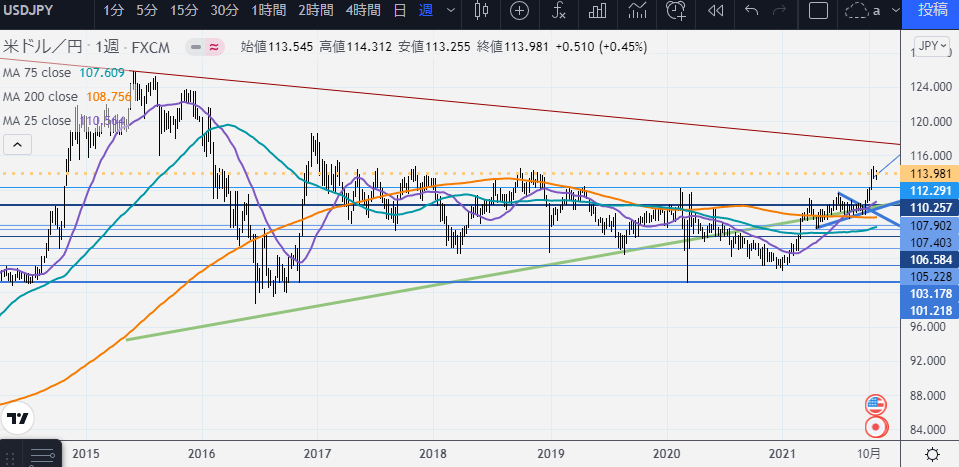
Task: Select the 30分 interval
Action: 224,10
